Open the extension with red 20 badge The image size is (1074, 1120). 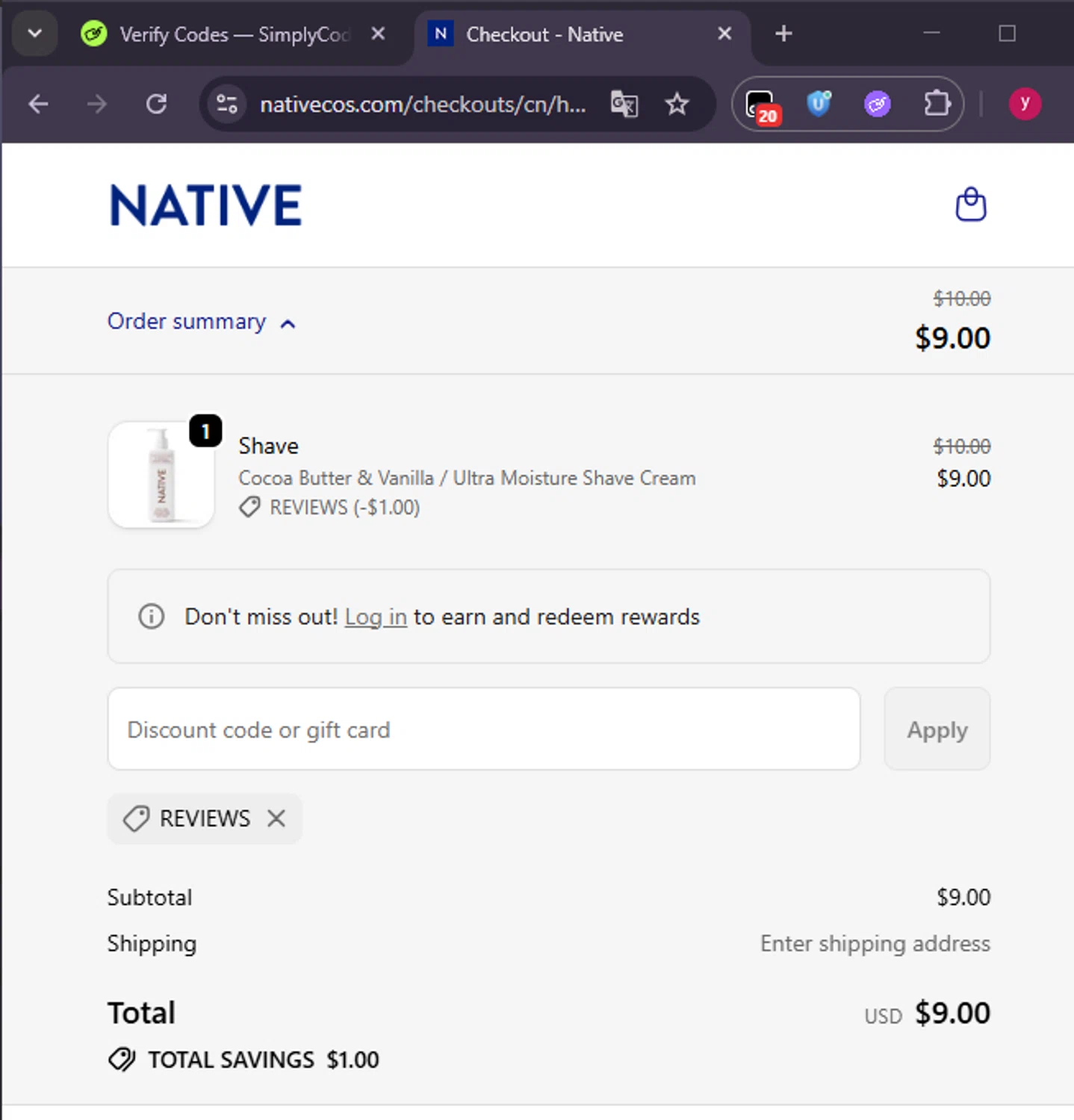coord(761,105)
